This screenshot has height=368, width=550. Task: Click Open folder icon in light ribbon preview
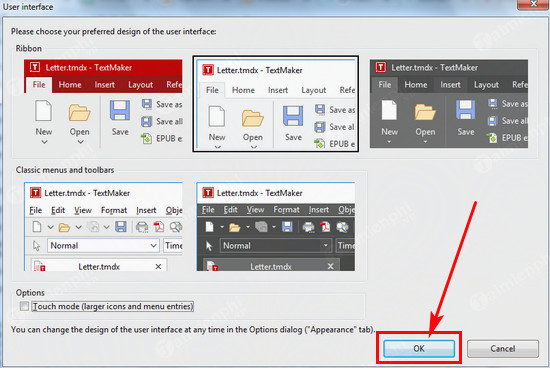253,118
